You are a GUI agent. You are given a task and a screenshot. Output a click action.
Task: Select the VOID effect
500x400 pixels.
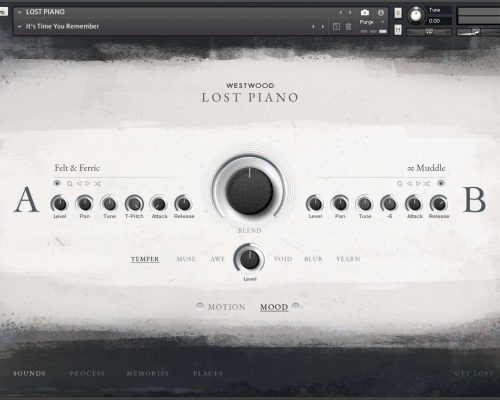coord(283,259)
